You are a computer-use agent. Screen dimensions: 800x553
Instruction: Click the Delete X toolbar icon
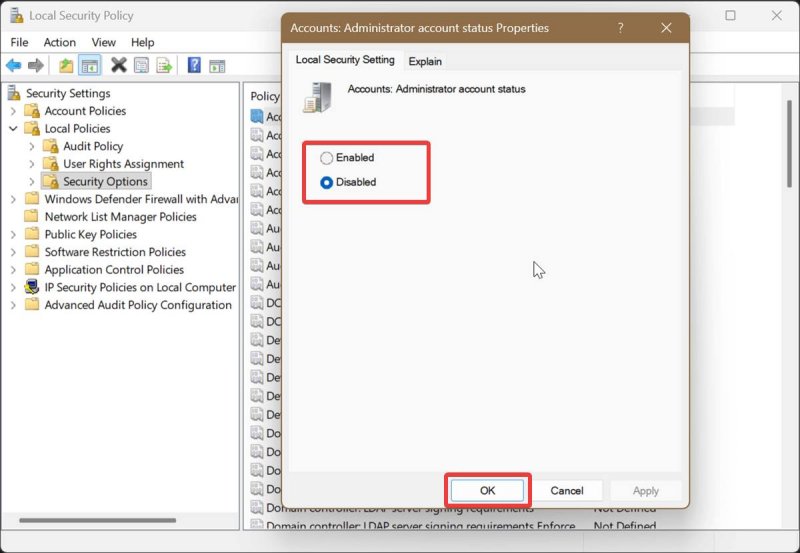tap(118, 65)
